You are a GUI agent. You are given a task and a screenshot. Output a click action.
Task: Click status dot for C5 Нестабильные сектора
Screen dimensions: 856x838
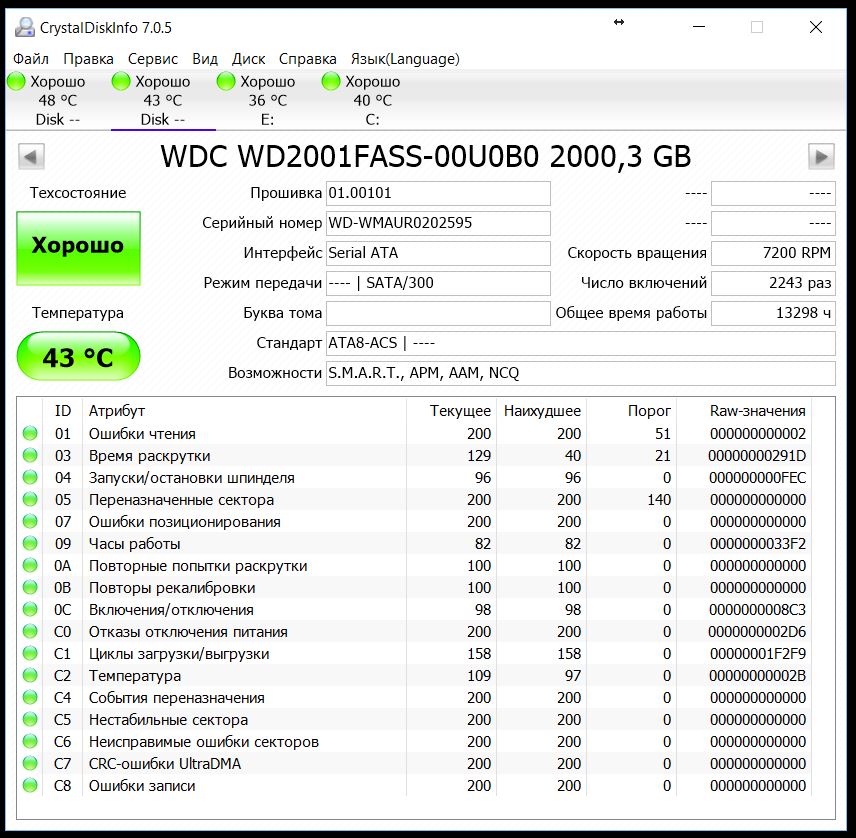tap(30, 720)
